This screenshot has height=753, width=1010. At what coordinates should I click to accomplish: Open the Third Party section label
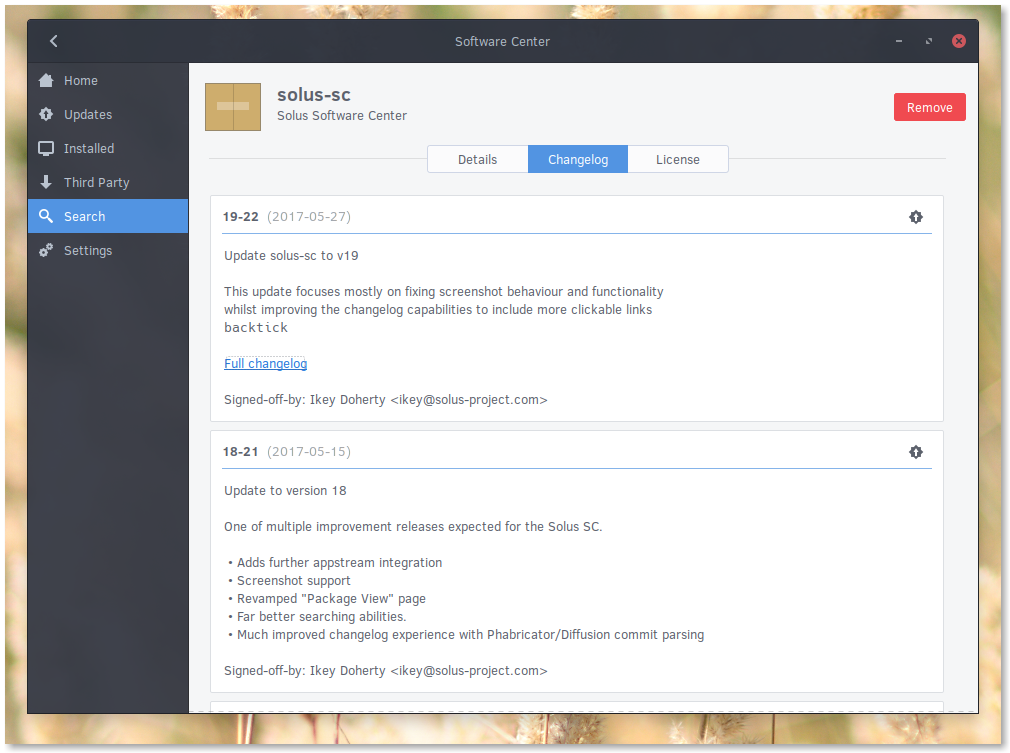(x=97, y=183)
